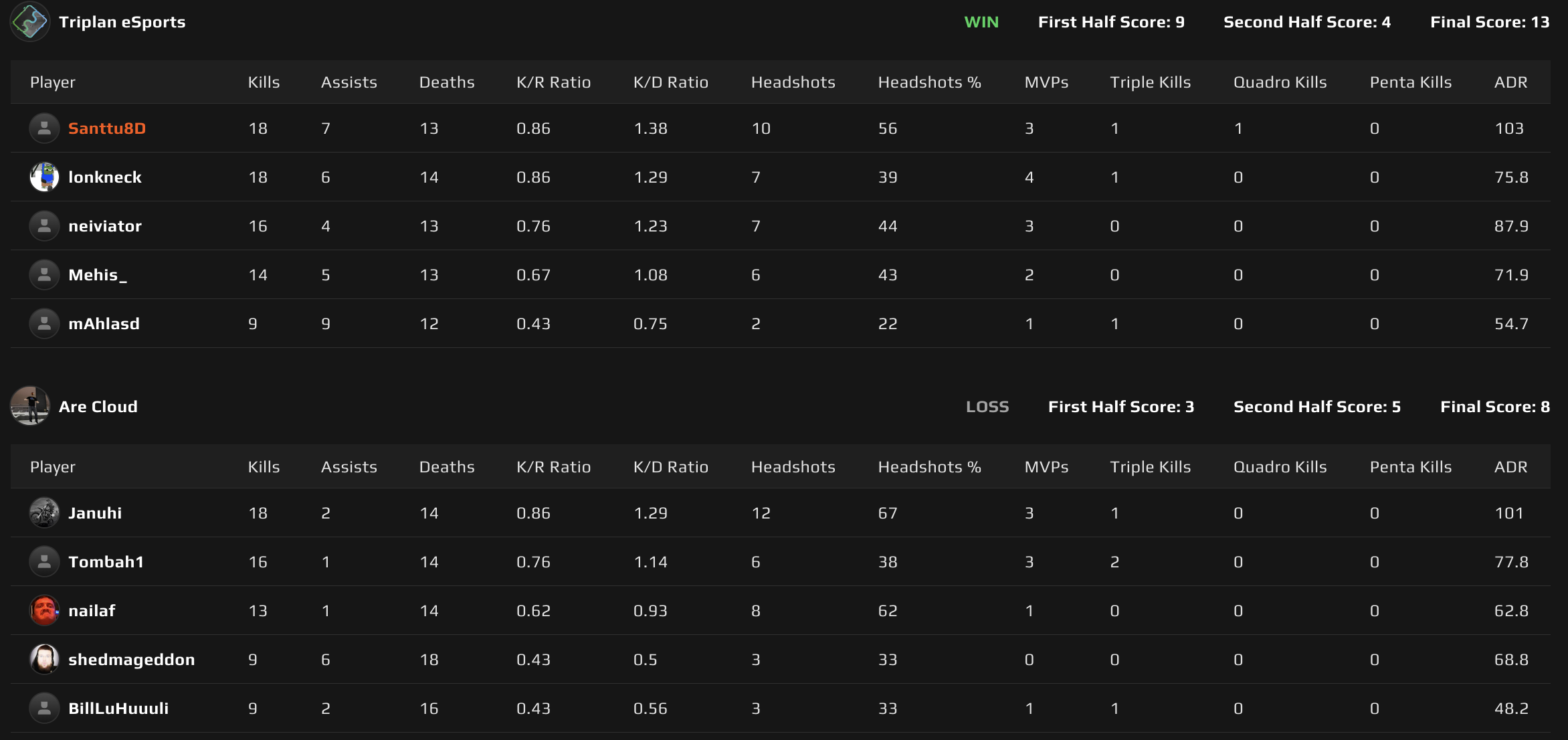
Task: Click the LOSS label for Are Cloud
Action: tap(988, 406)
